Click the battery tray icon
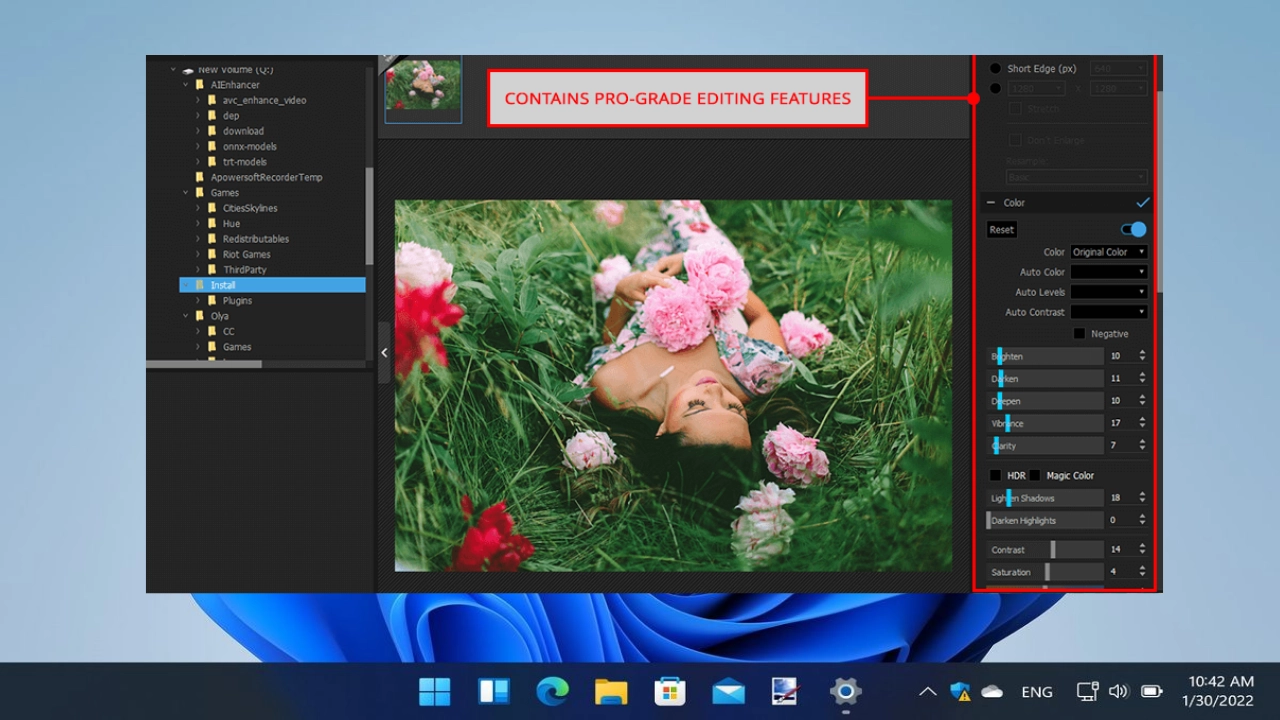The width and height of the screenshot is (1280, 720). click(1152, 692)
